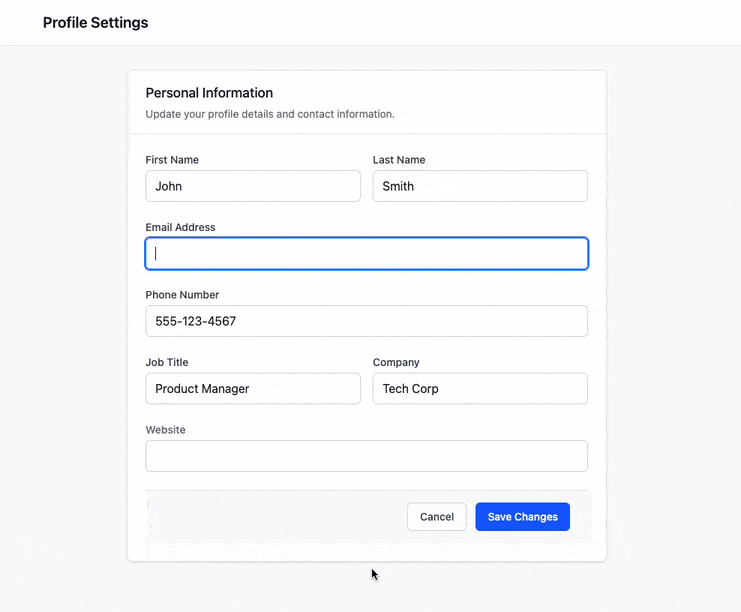Screen dimensions: 741x612
Task: Click the Last Name label text
Action: pos(399,160)
